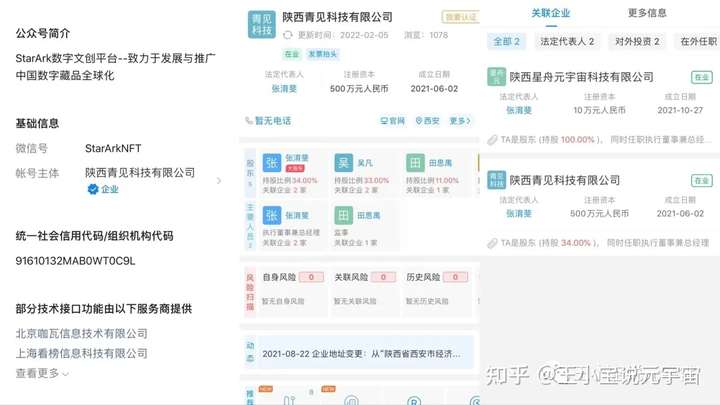Tap the blue 企业 verification badge icon

pos(93,189)
